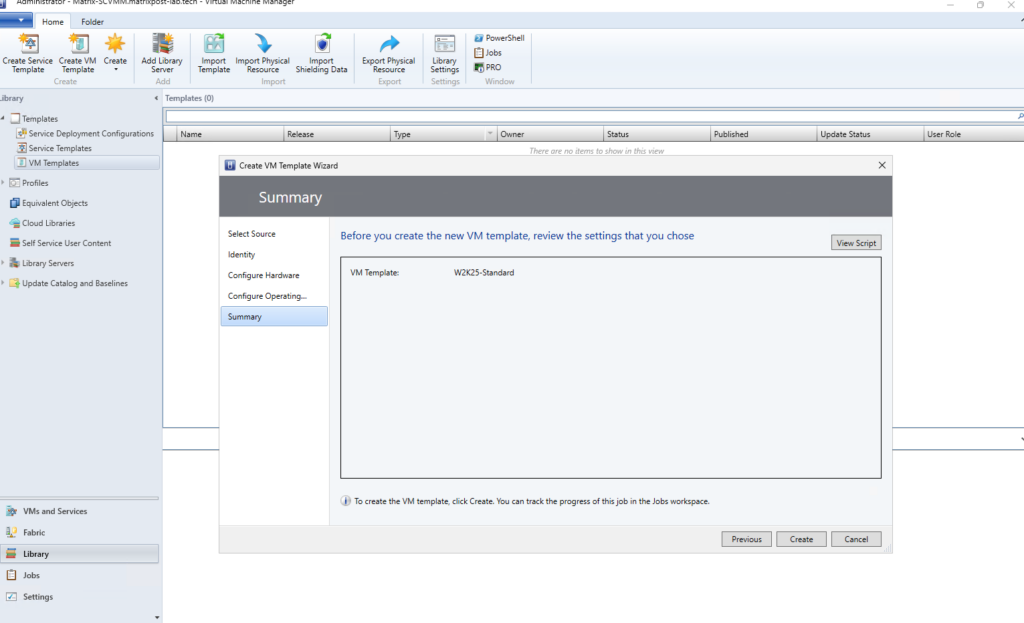Sort list by Owner column header
This screenshot has height=623, width=1024.
(551, 134)
